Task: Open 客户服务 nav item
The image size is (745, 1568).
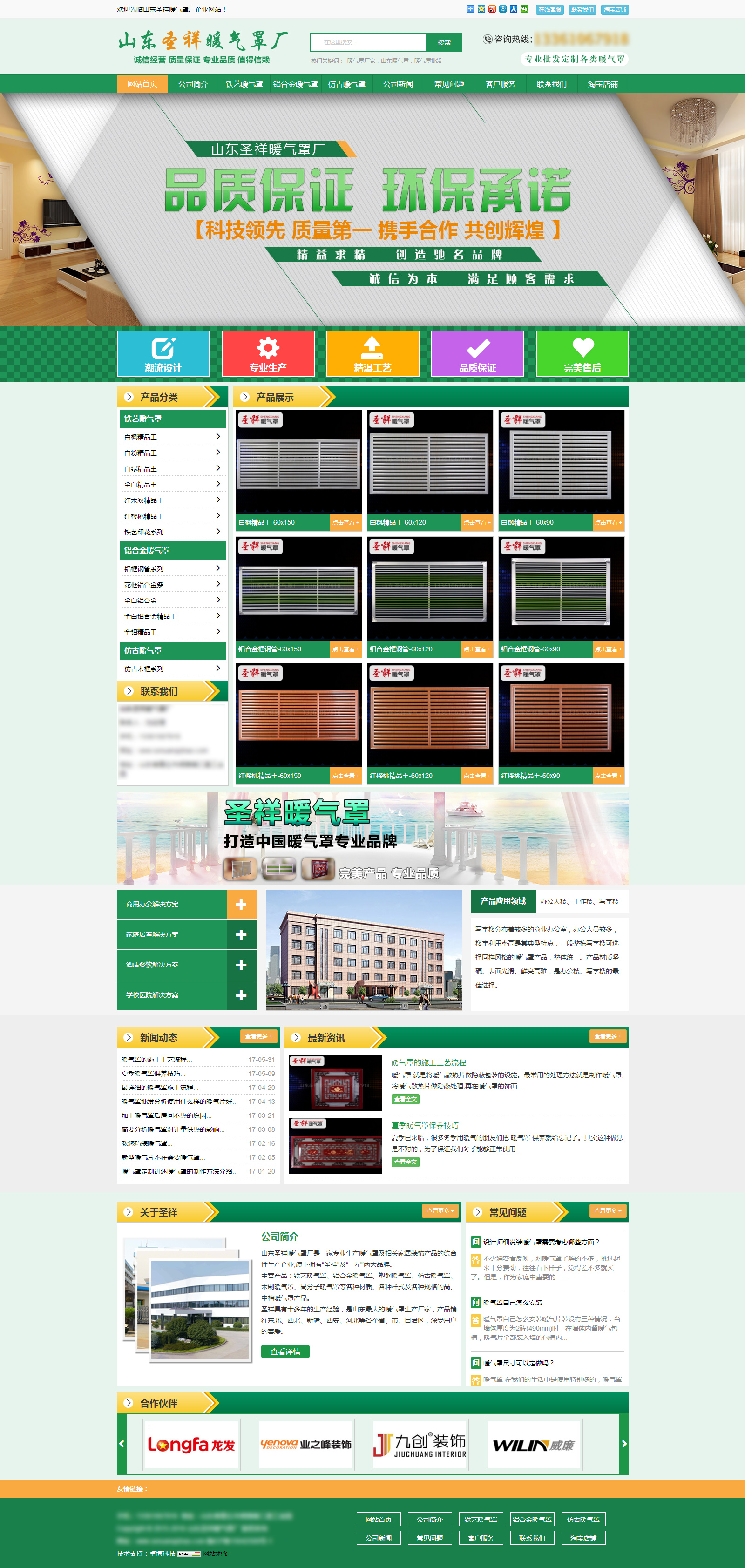Action: (501, 84)
